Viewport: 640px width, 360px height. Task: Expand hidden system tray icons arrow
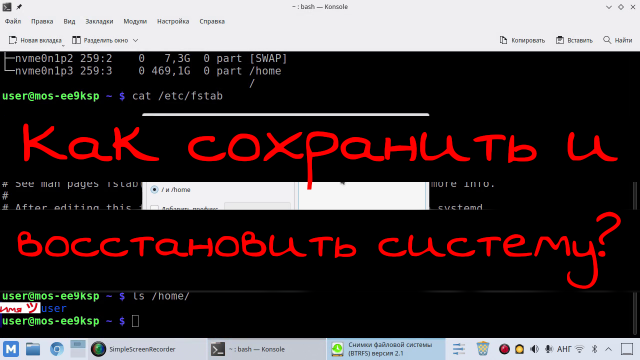609,349
